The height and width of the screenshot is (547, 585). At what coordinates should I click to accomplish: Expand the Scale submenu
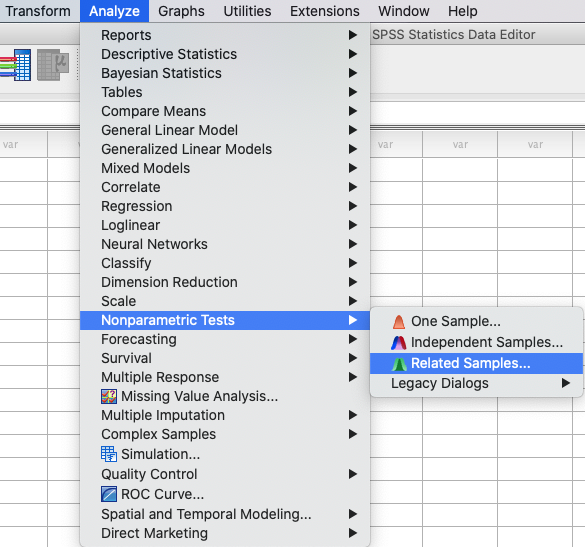pos(225,301)
